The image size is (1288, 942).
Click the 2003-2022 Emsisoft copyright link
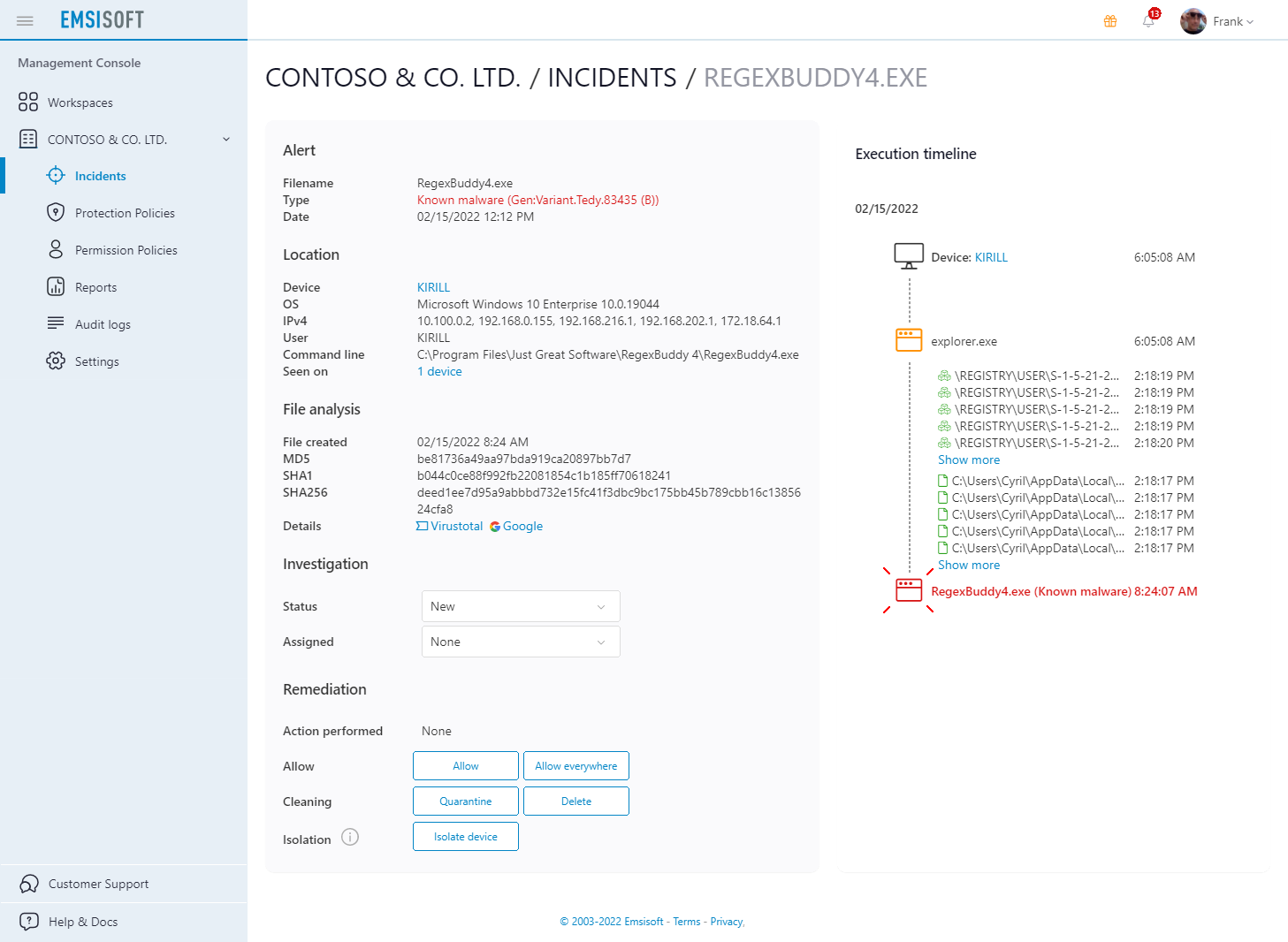612,922
